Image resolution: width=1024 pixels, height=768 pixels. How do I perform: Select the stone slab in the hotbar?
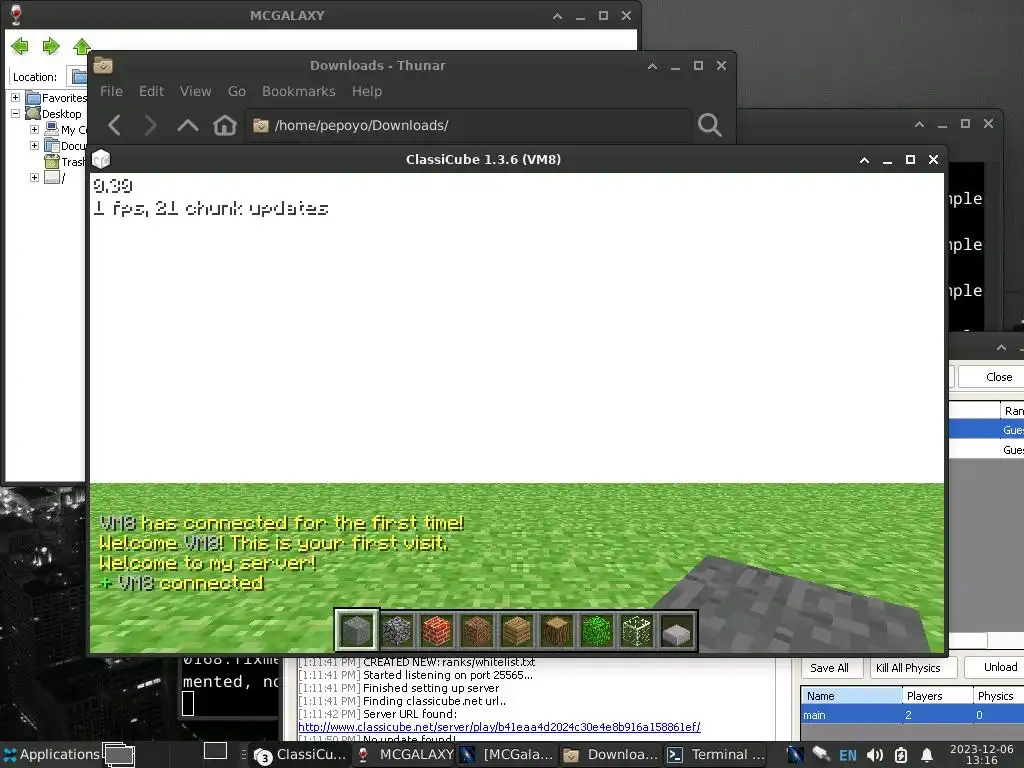pos(677,632)
